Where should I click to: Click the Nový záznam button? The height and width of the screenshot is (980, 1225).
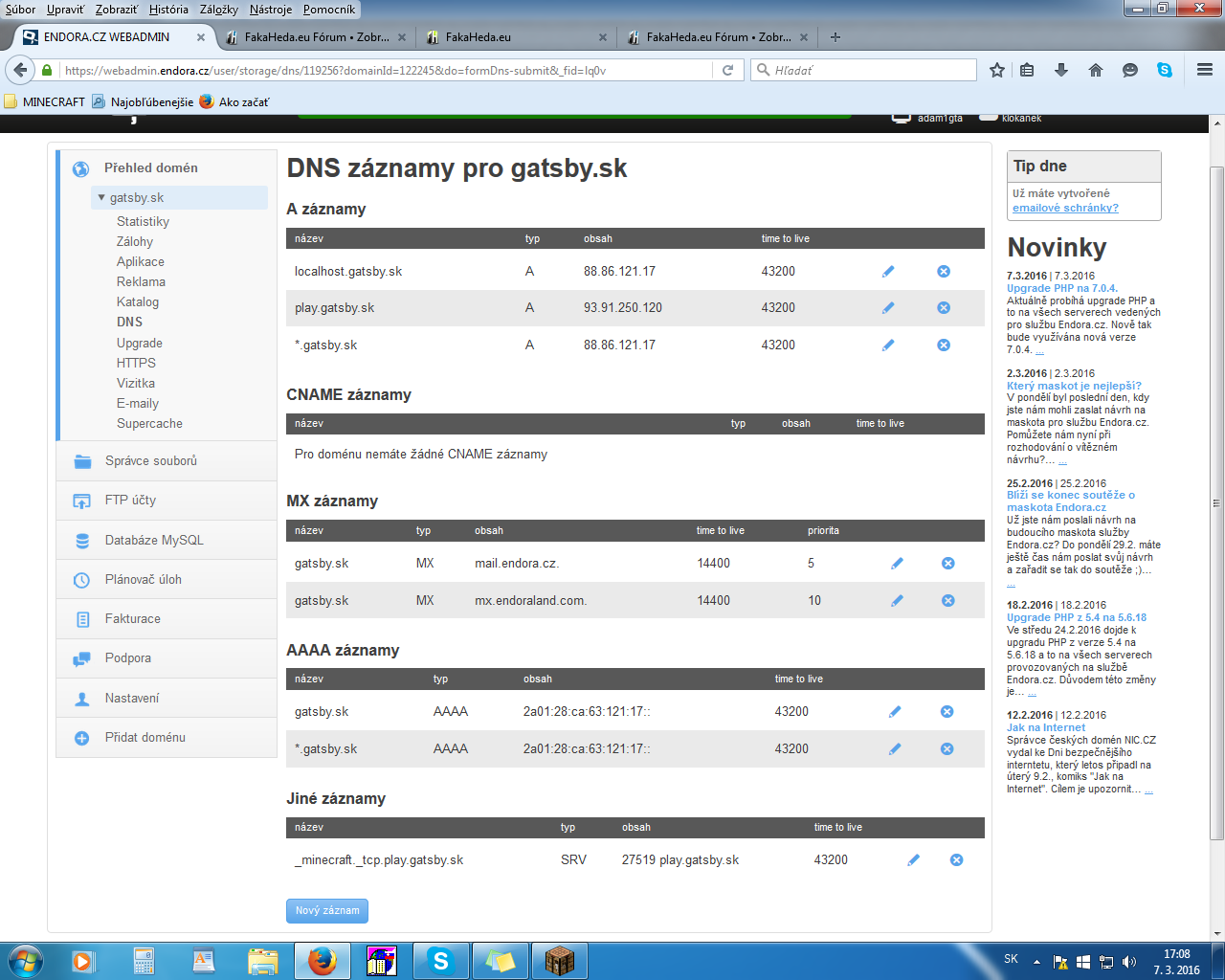327,910
